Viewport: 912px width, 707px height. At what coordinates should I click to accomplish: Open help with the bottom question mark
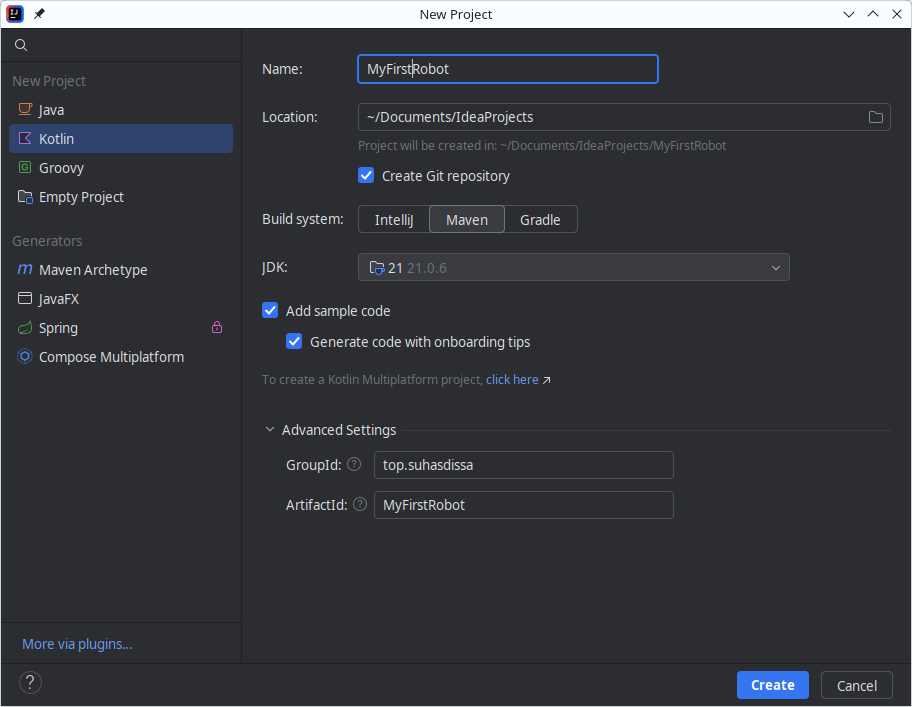30,682
